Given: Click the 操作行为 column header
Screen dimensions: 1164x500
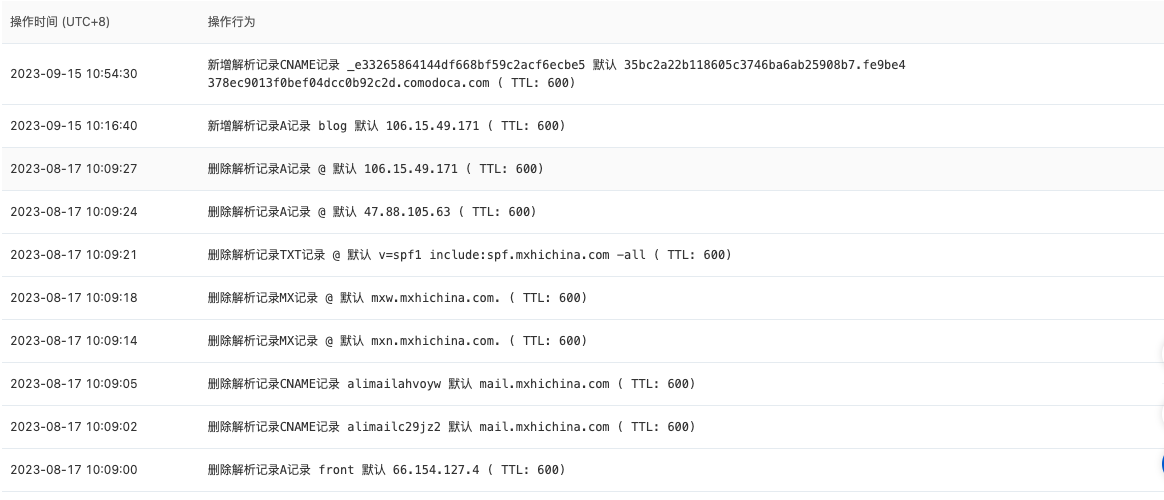Looking at the screenshot, I should [231, 22].
